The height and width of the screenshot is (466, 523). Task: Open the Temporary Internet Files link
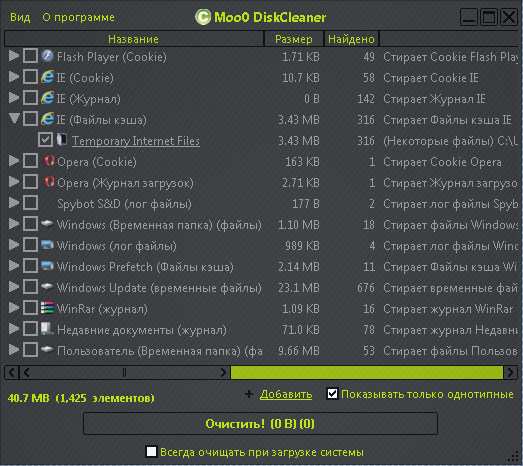pos(136,141)
